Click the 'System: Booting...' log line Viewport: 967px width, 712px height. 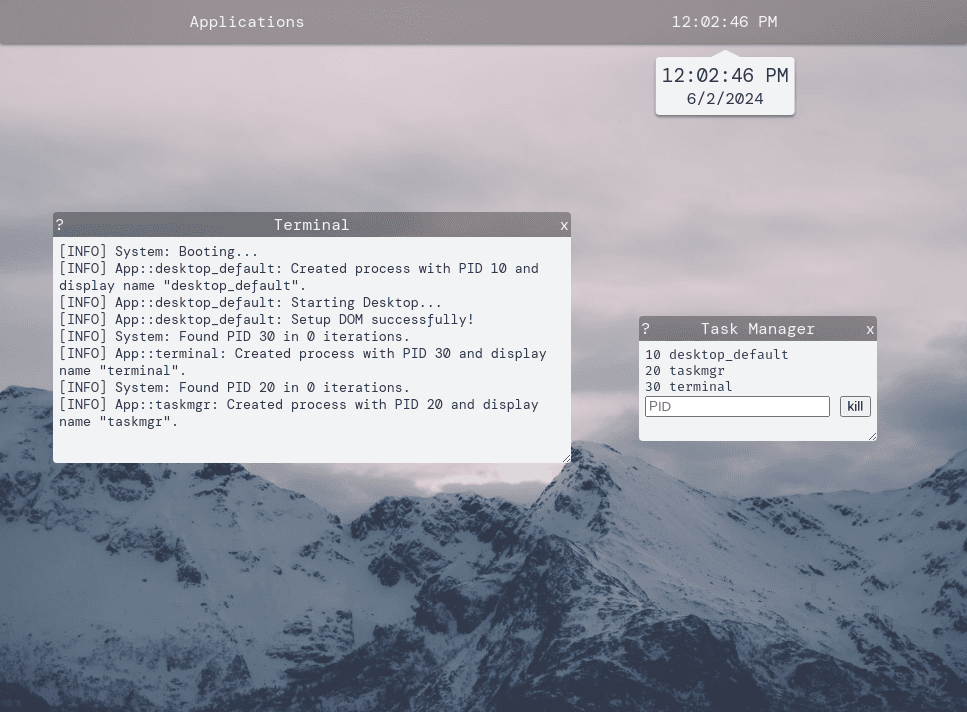coord(158,252)
